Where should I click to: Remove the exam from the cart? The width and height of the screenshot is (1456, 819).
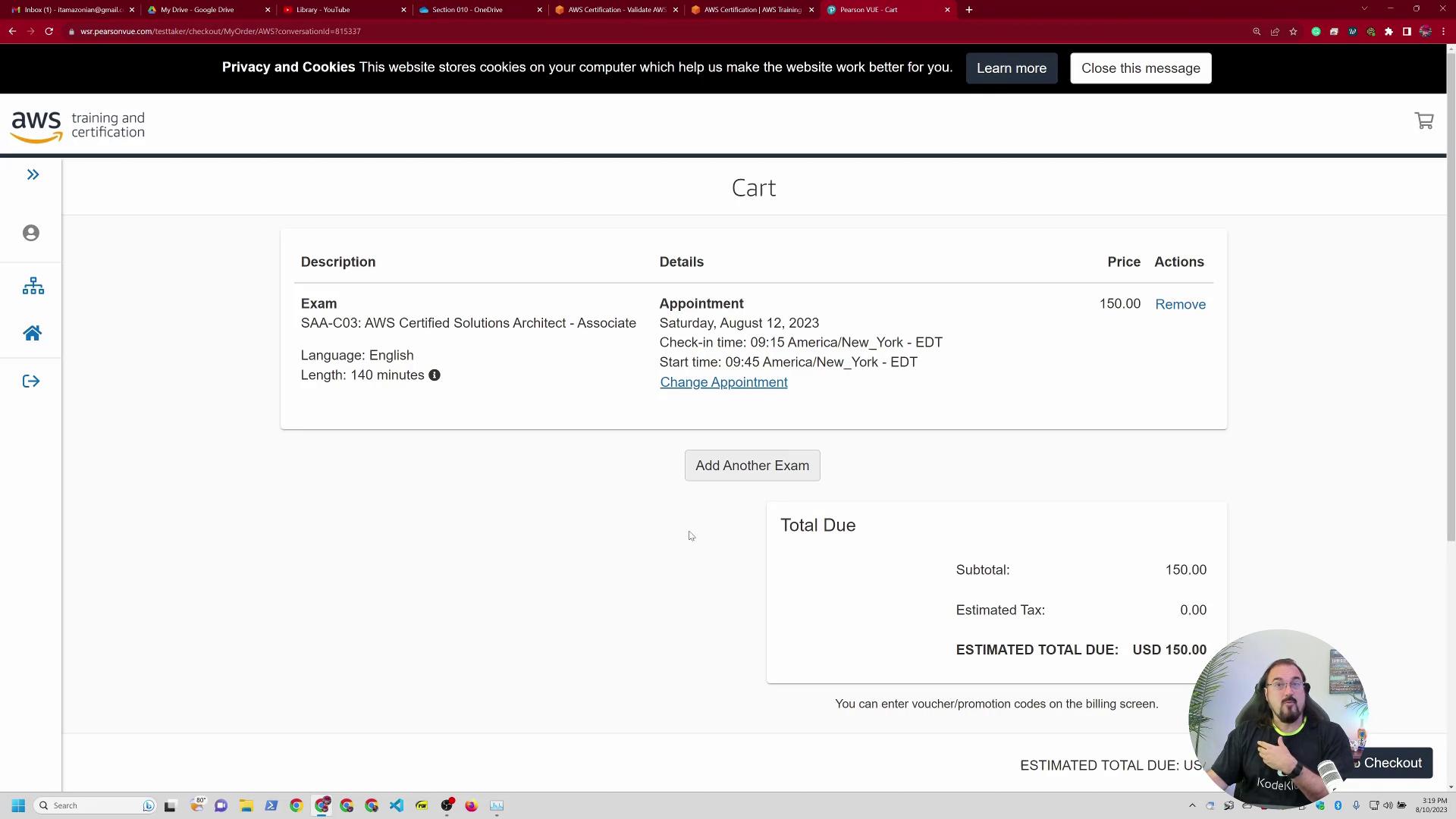coord(1179,304)
